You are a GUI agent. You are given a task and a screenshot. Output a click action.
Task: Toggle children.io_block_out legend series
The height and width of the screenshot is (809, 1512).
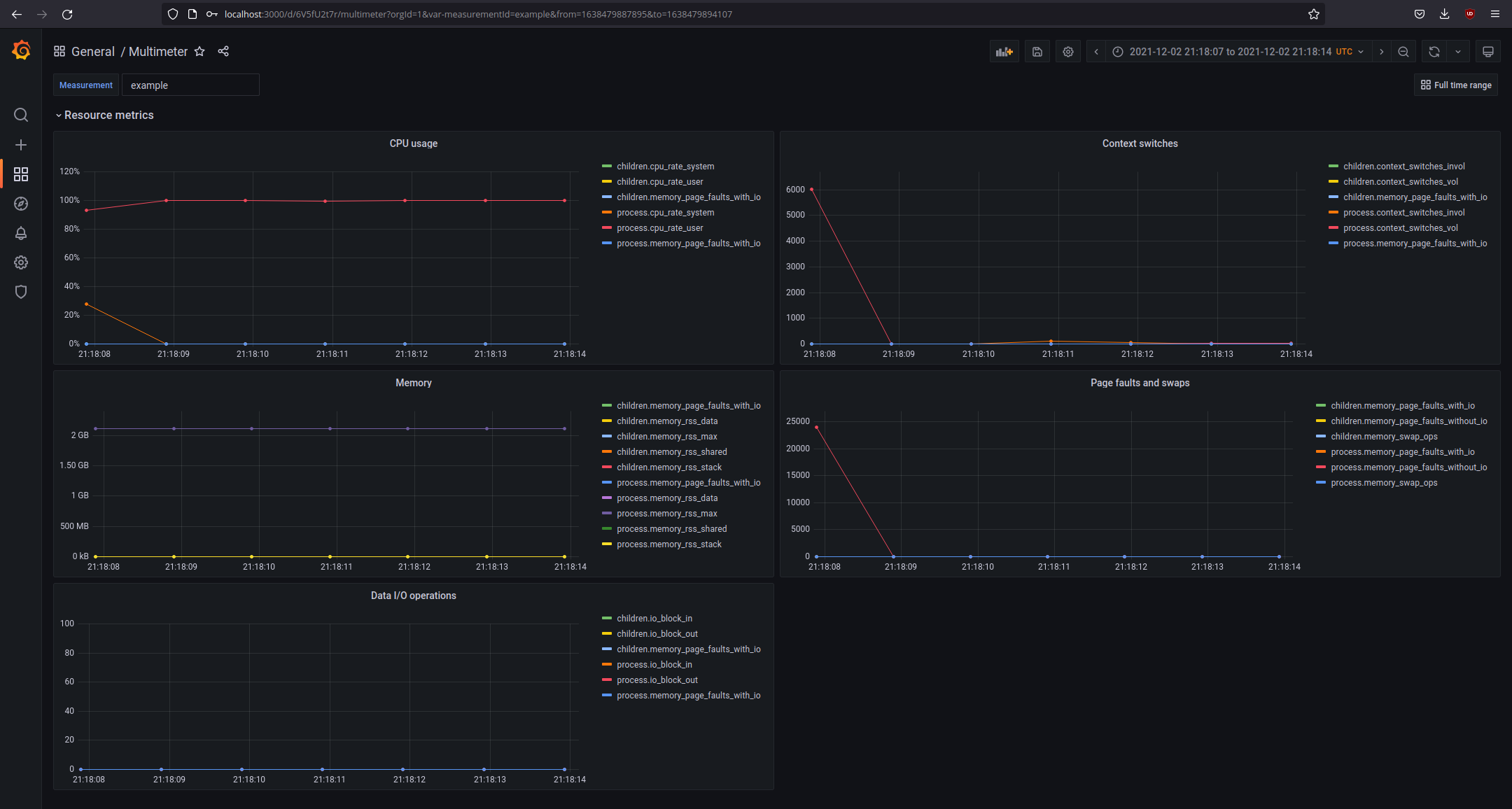(x=657, y=634)
